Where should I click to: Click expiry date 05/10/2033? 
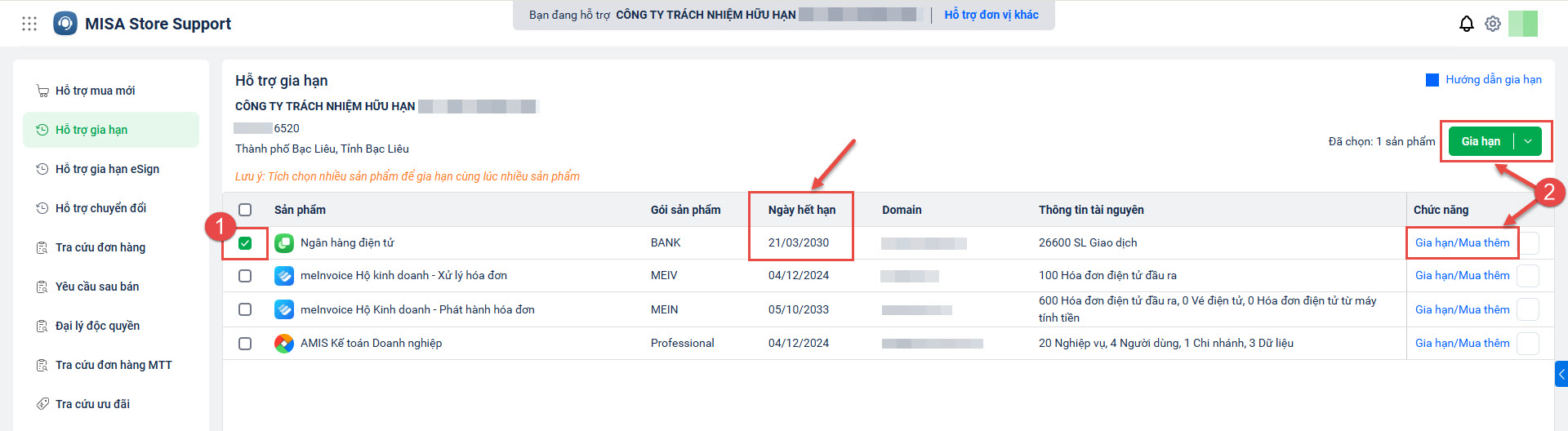coord(798,309)
